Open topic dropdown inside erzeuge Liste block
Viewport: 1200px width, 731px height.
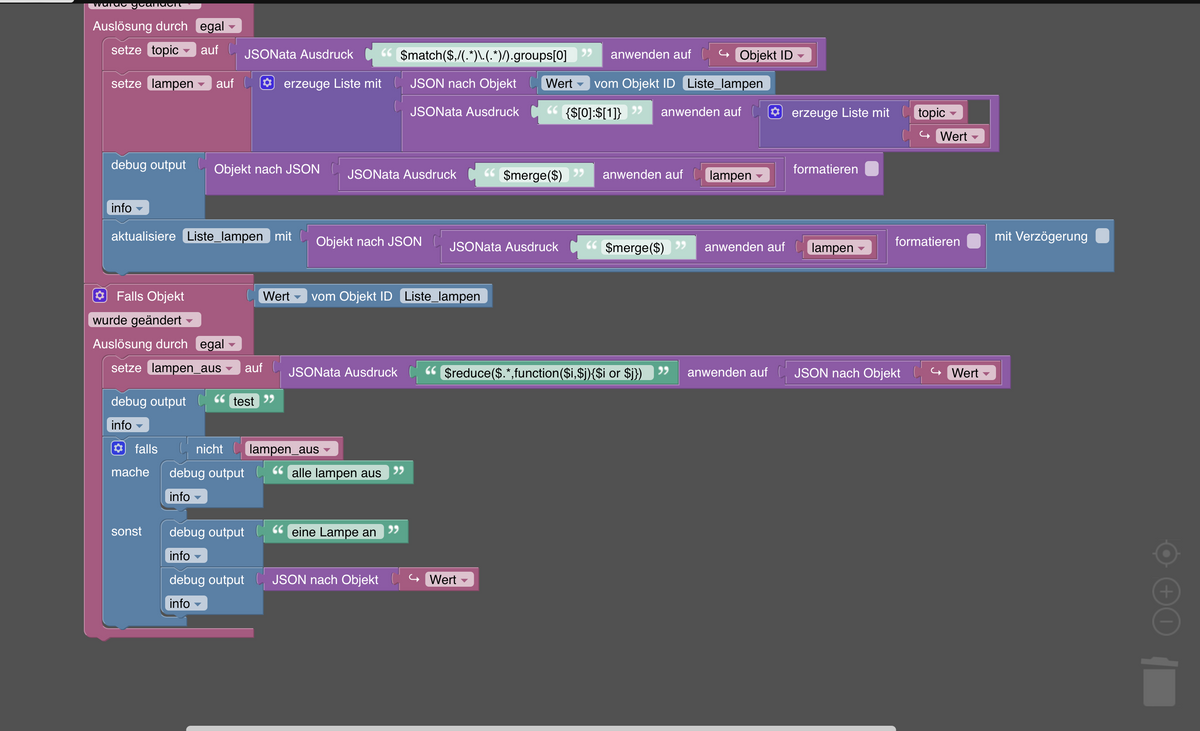click(938, 113)
